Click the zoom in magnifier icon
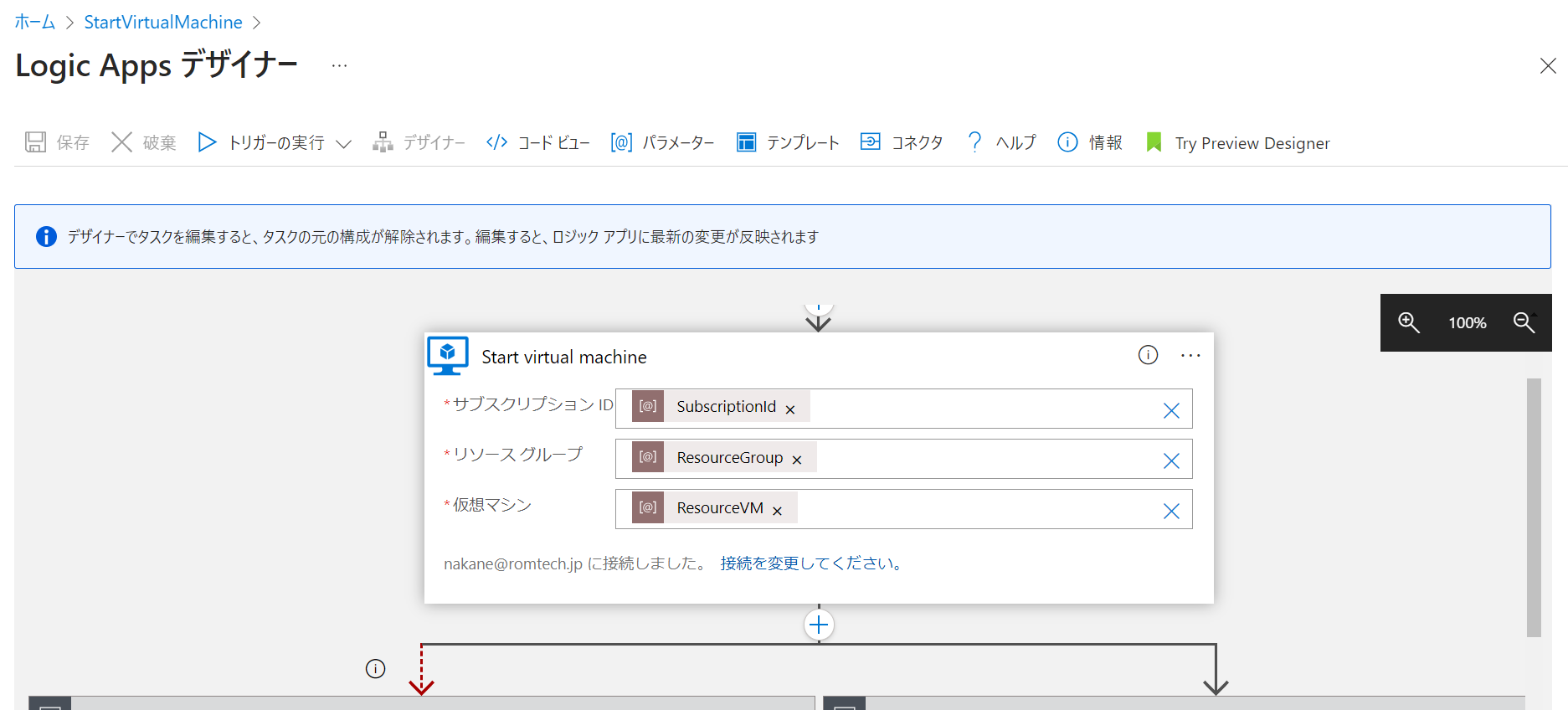 click(1409, 322)
